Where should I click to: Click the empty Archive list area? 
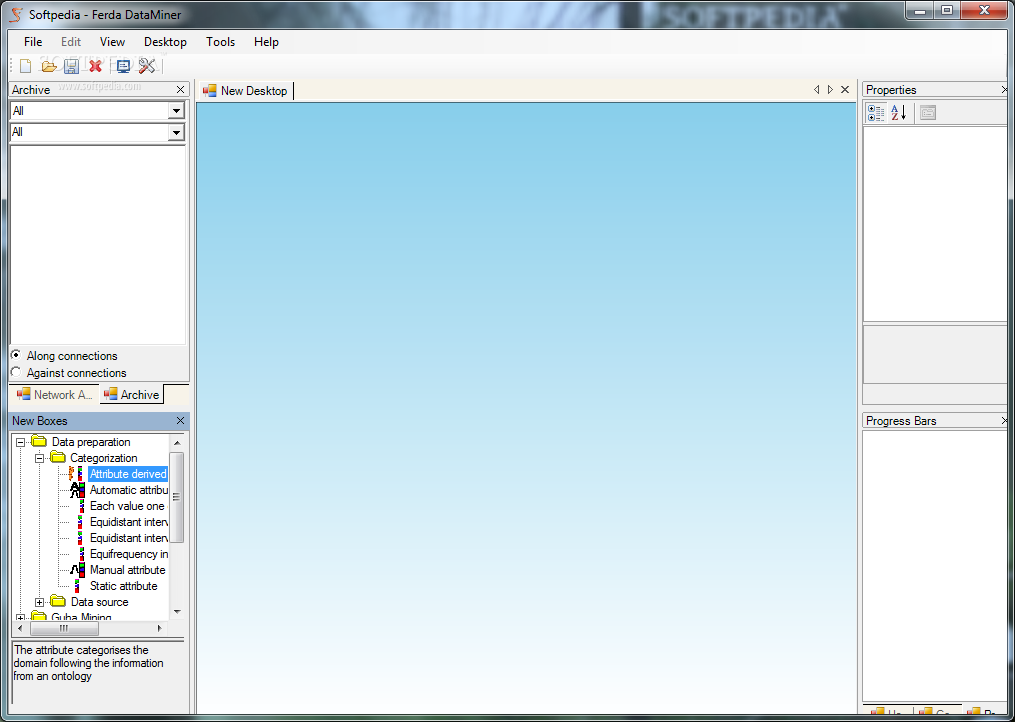[98, 245]
